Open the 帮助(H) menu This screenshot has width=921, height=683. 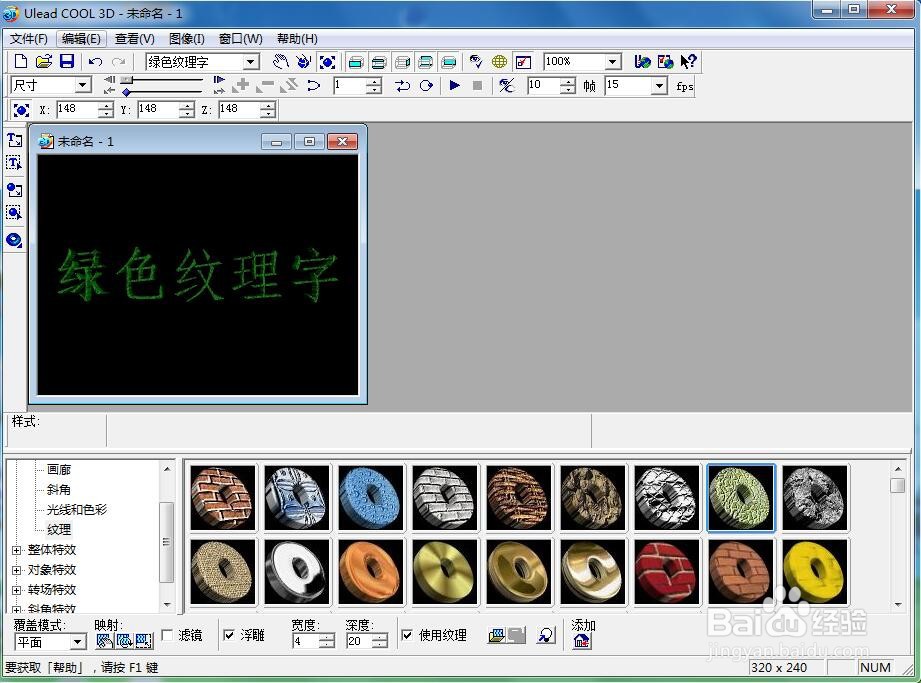297,39
